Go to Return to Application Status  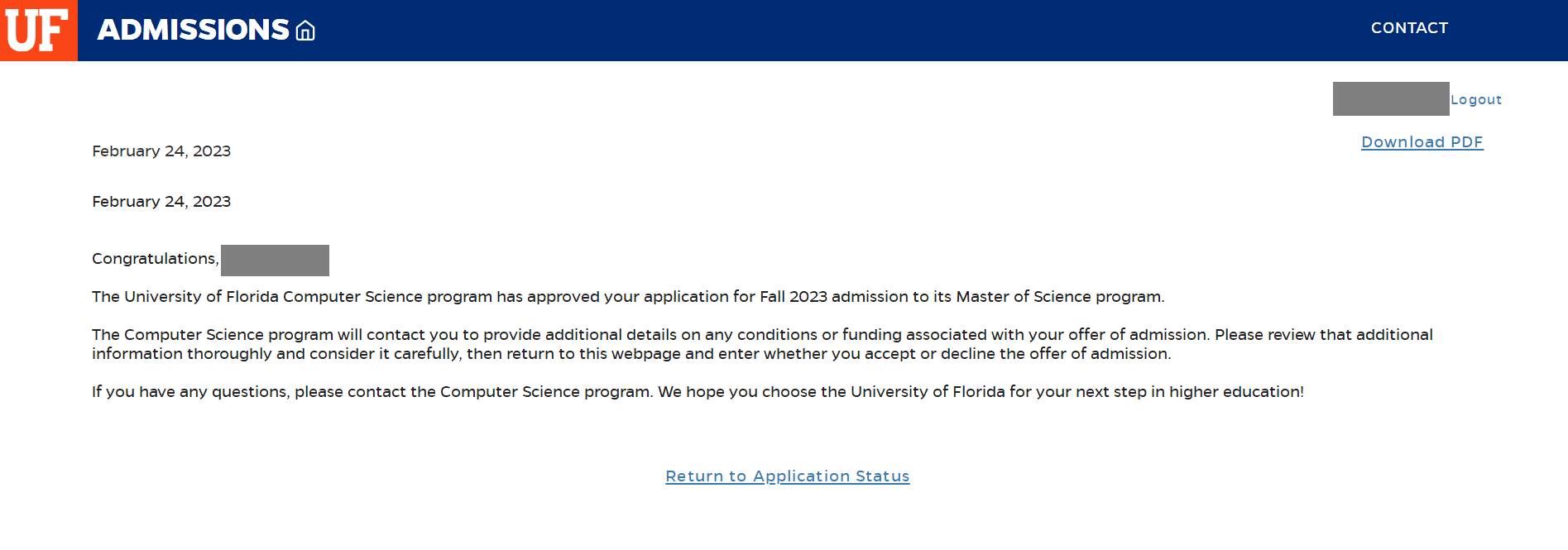pos(787,476)
